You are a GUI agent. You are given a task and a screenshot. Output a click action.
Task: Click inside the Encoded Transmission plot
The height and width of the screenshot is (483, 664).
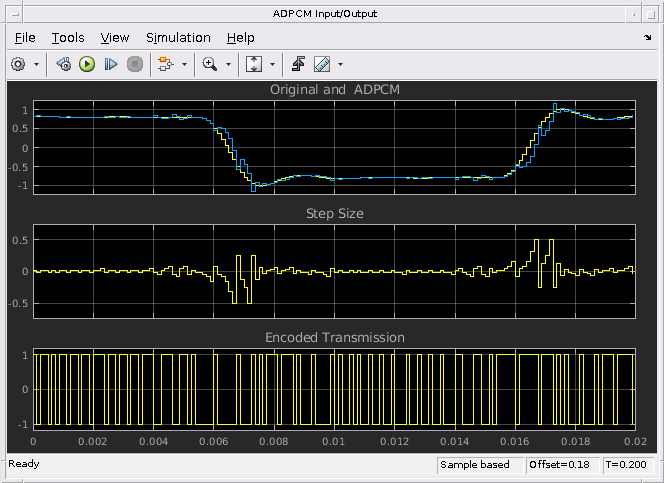[x=335, y=389]
